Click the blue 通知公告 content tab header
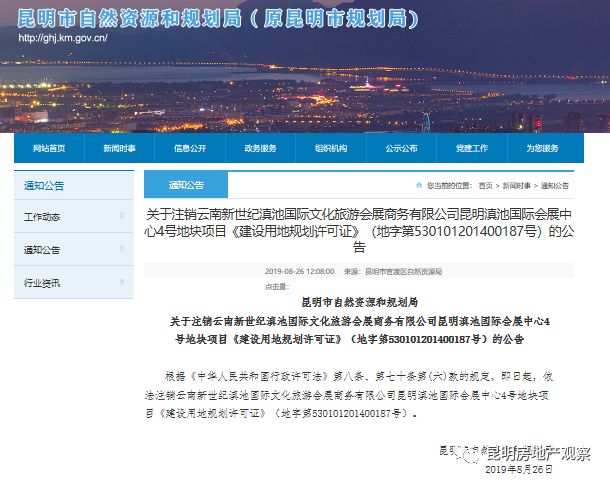 186,185
